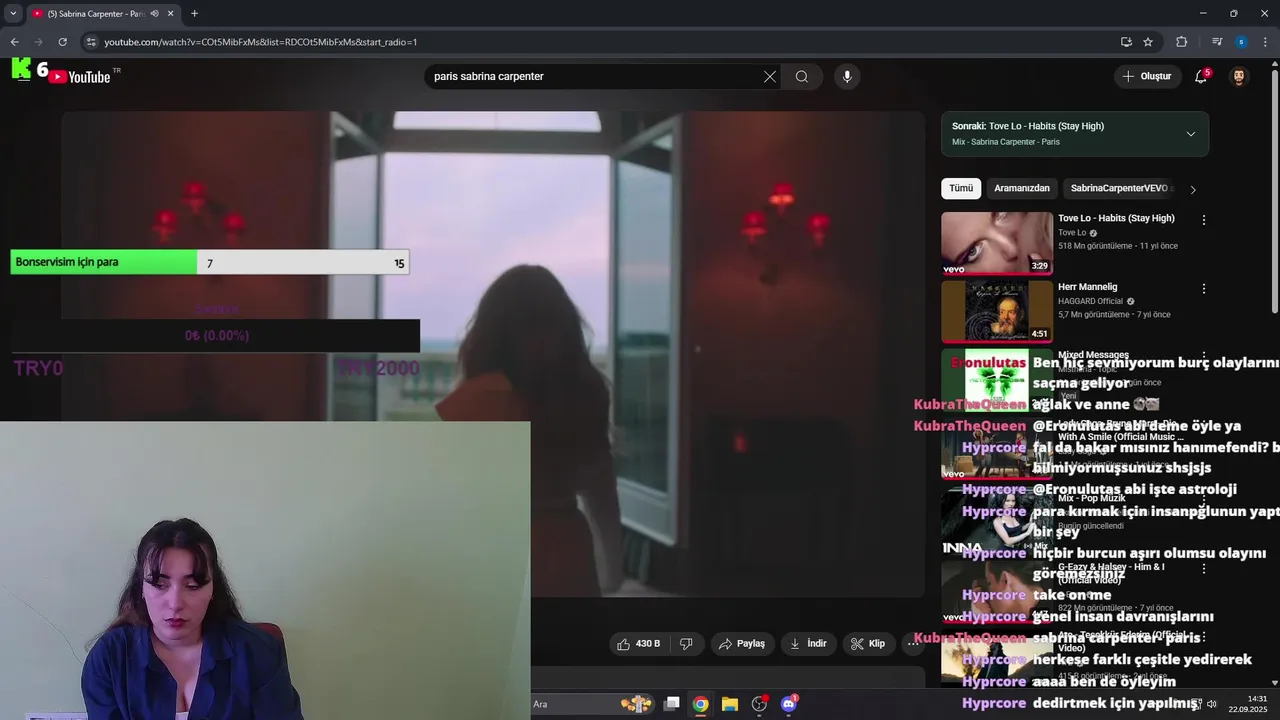Open the three-dot menu beside Klip
Screen dimensions: 1280x720
pyautogui.click(x=913, y=644)
